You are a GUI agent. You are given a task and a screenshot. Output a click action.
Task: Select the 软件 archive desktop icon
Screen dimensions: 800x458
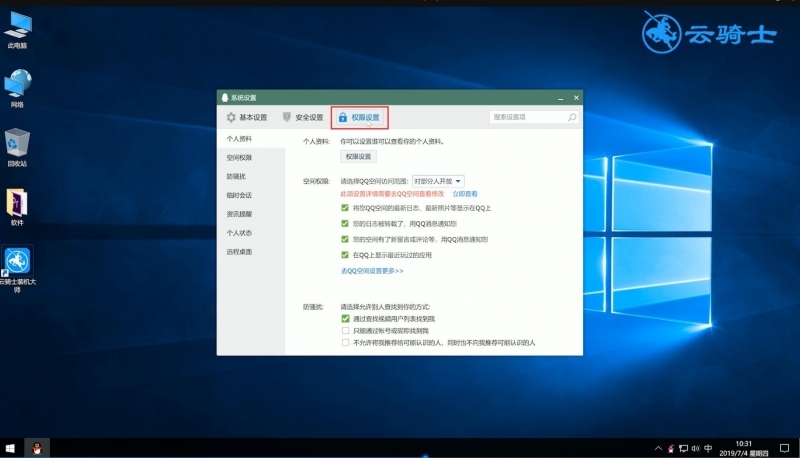(x=17, y=207)
